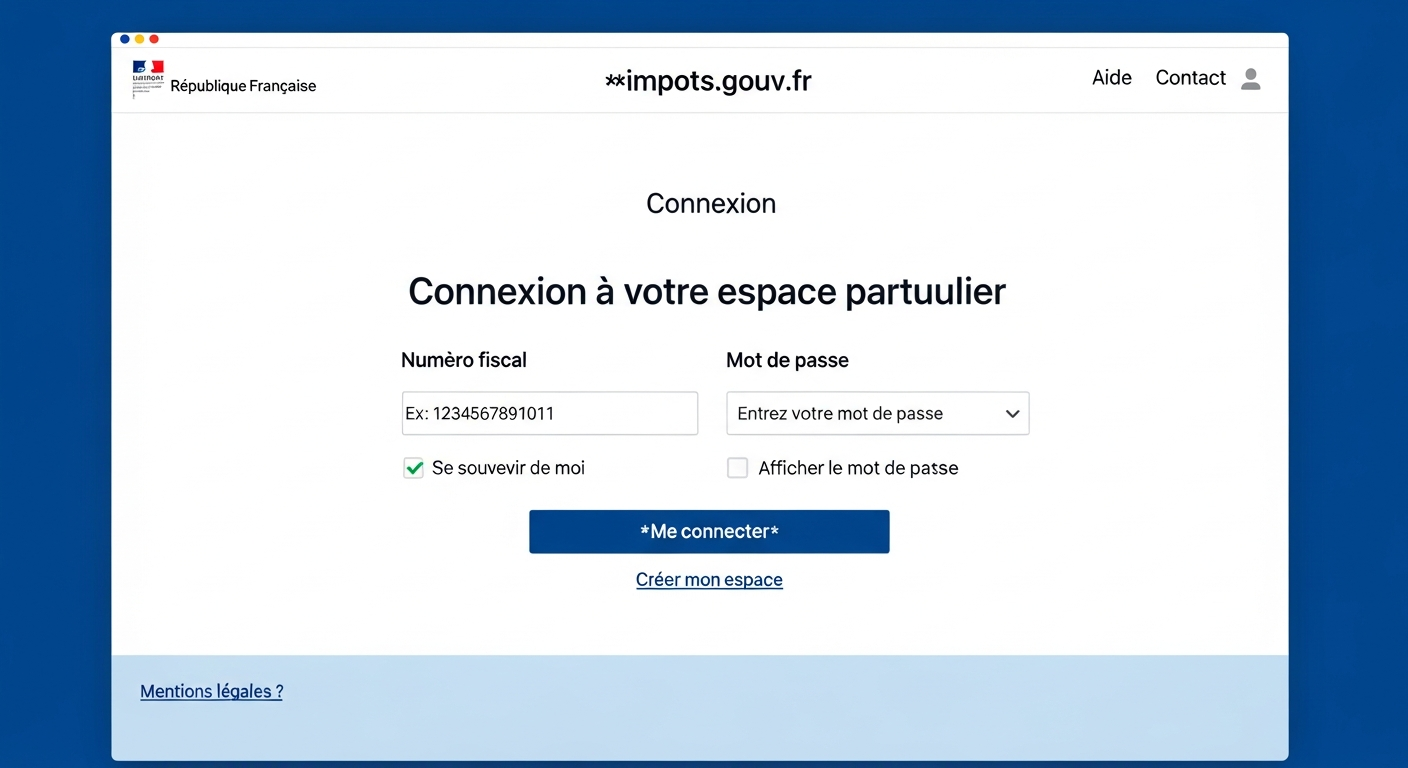Screen dimensions: 1408x768
Task: Follow the Créer mon espace link
Action: coord(709,580)
